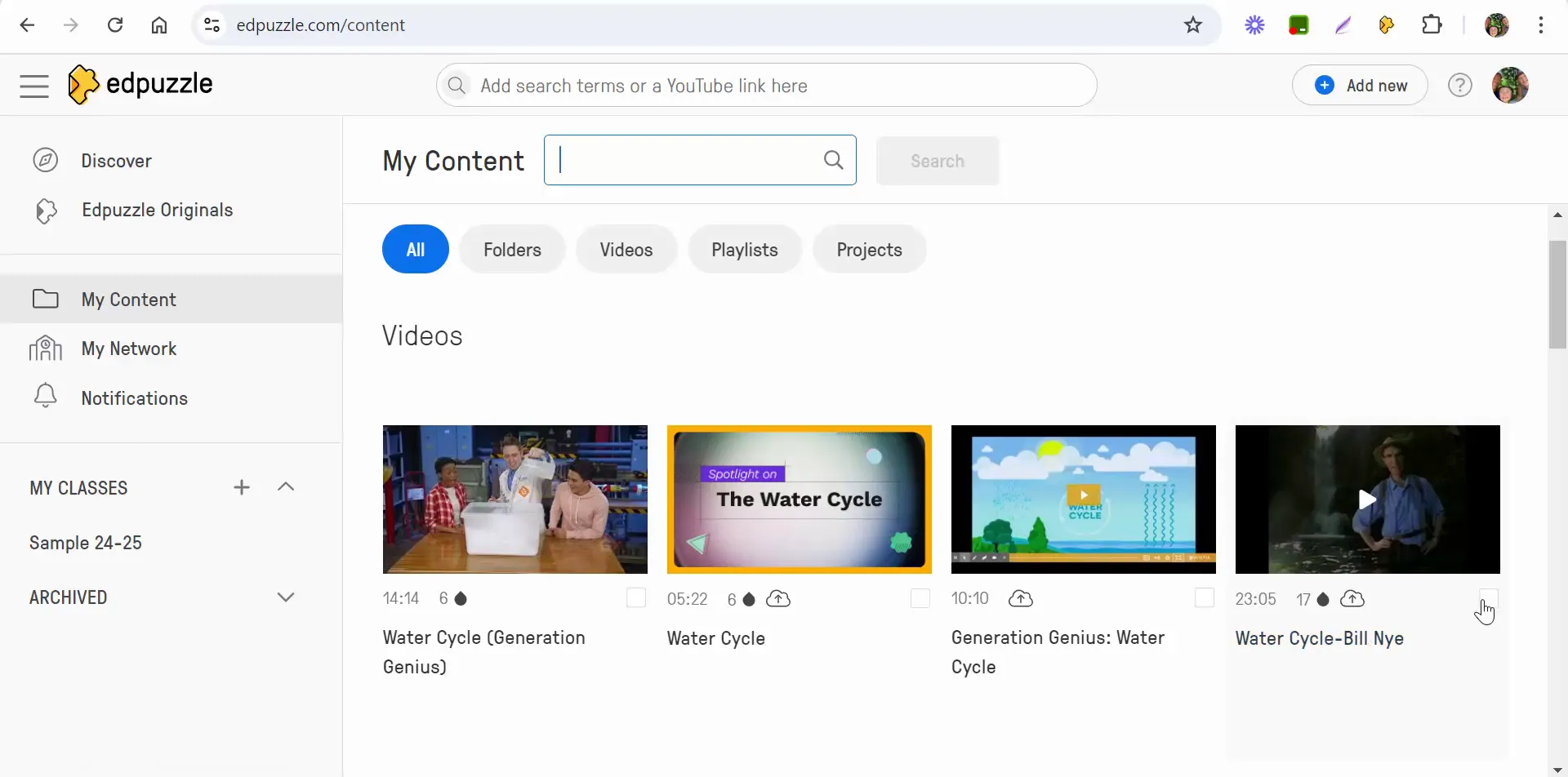1568x777 pixels.
Task: Open the Water Cycle-Bill Nye title
Action: [1319, 638]
